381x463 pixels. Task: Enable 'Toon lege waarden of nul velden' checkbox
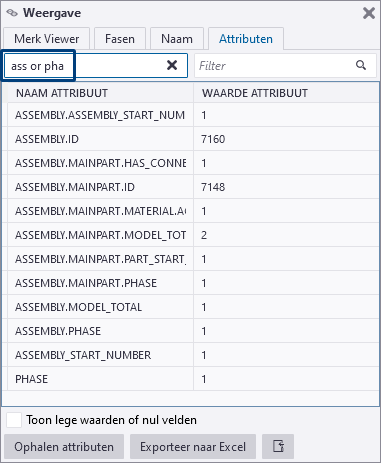tap(14, 420)
